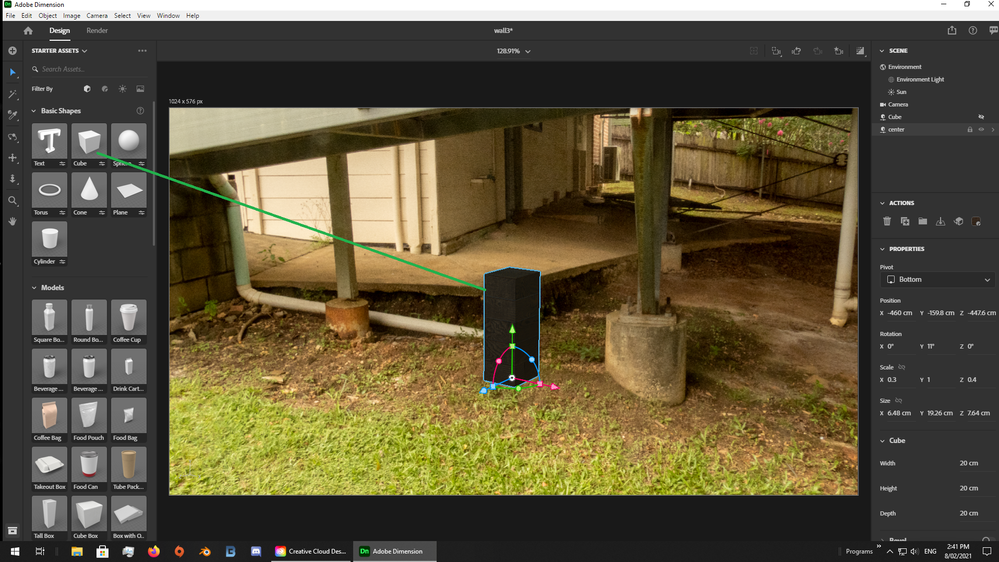
Task: Click the last Actions material swatch icon
Action: pyautogui.click(x=976, y=221)
